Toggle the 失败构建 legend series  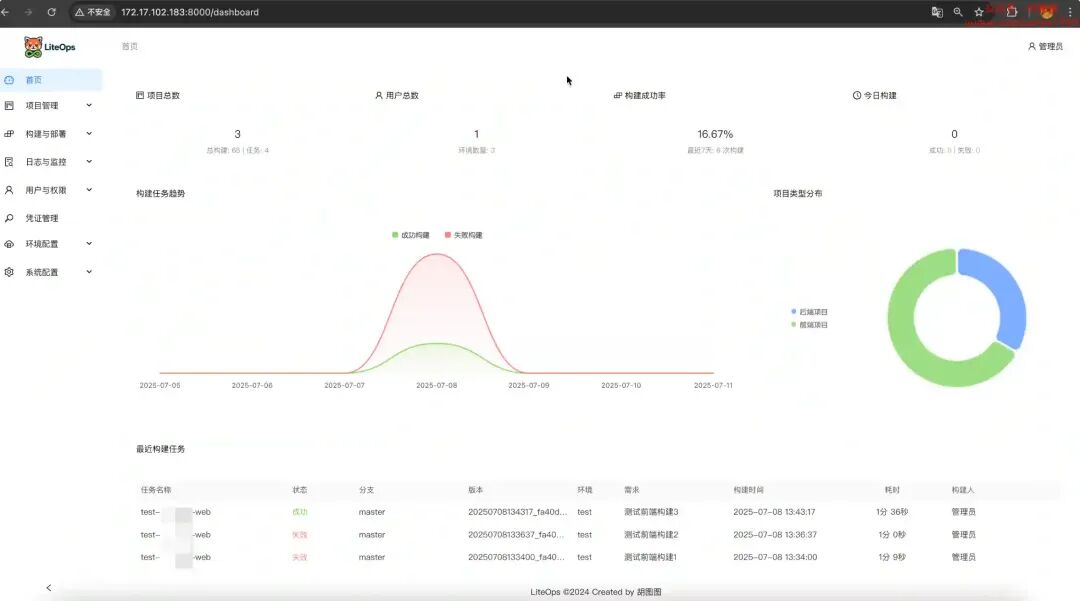tap(464, 235)
